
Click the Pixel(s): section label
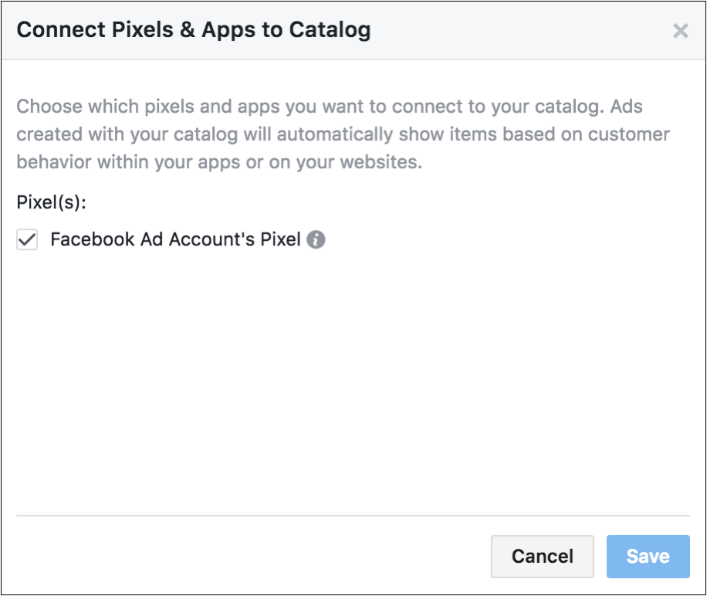tap(51, 202)
